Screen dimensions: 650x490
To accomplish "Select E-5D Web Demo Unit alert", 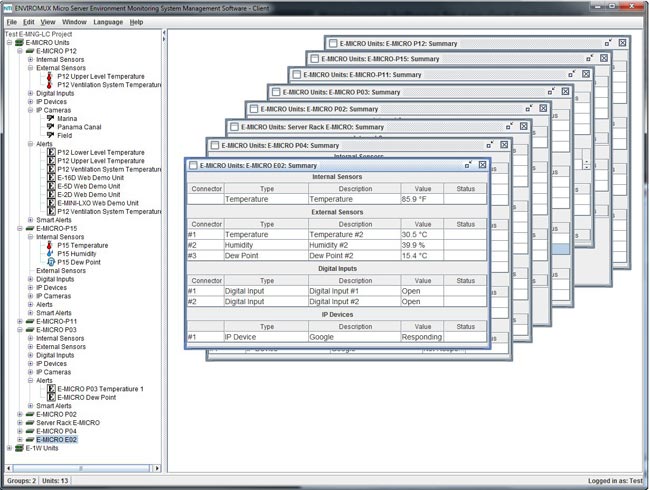I will [89, 186].
